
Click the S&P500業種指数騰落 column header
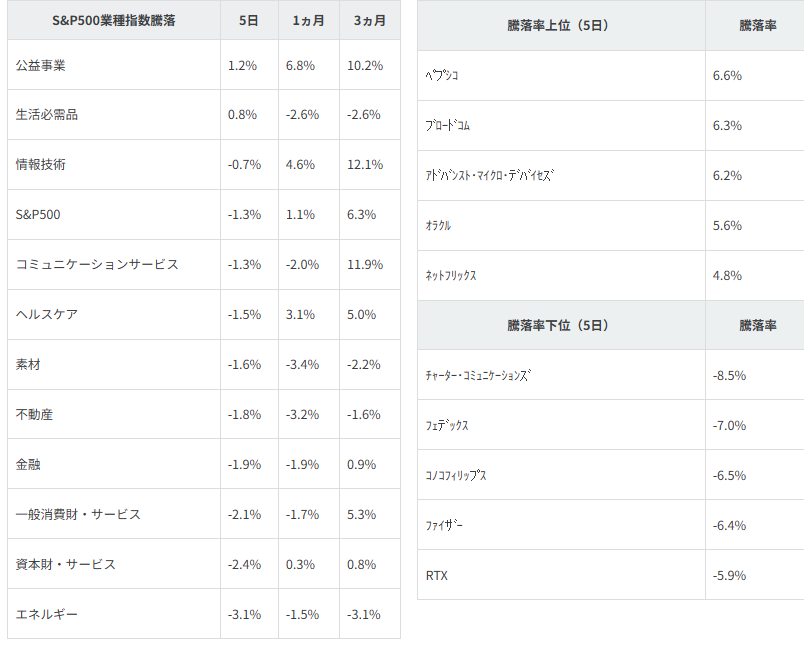pyautogui.click(x=113, y=21)
